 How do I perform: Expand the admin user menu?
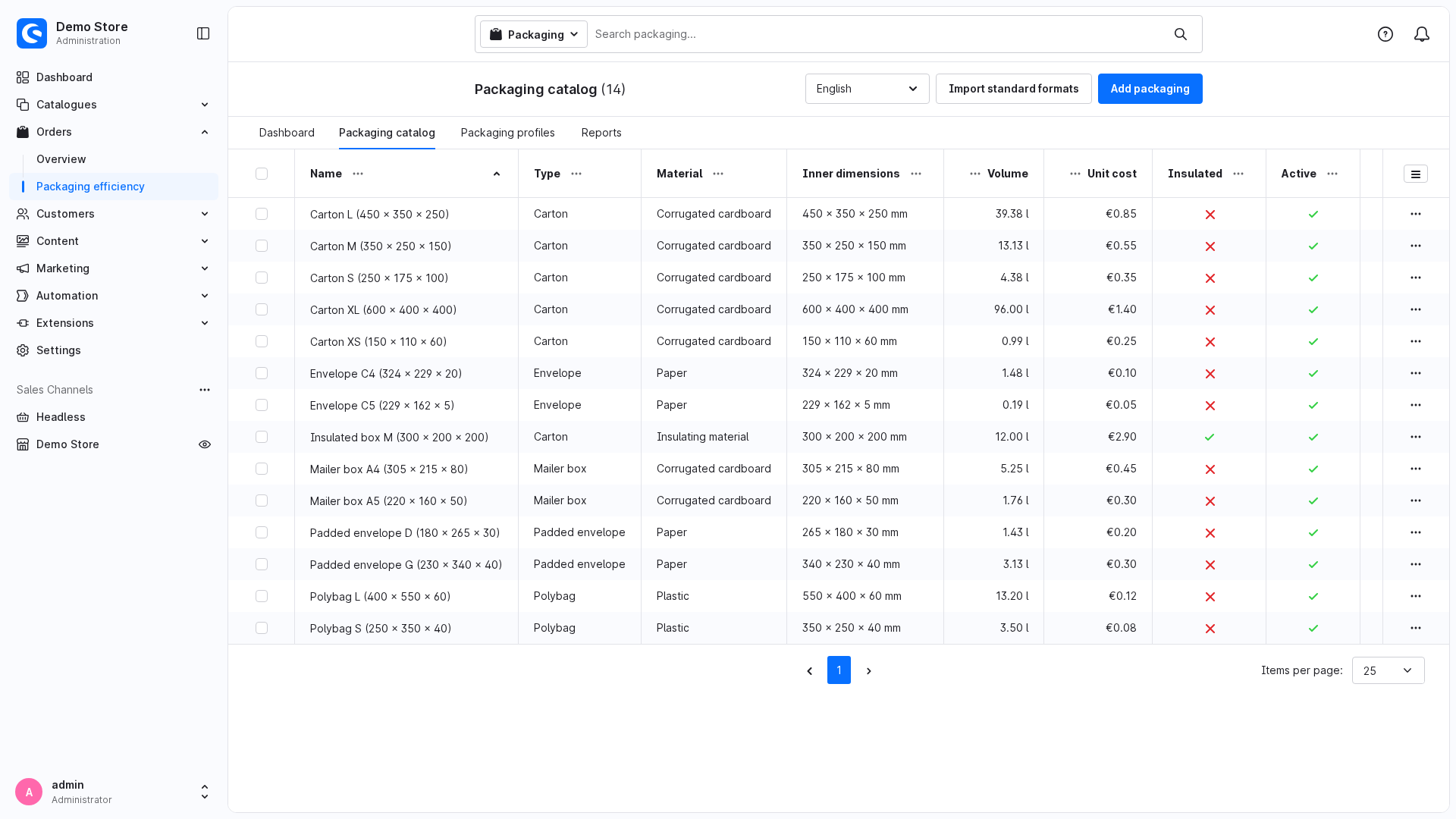click(205, 792)
